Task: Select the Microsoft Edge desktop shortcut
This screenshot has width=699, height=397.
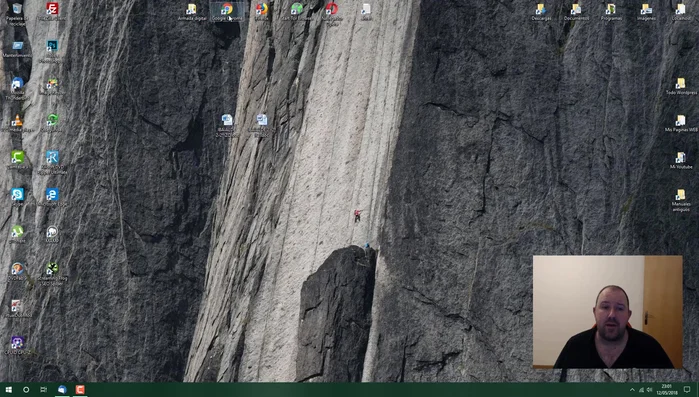Action: (x=52, y=197)
